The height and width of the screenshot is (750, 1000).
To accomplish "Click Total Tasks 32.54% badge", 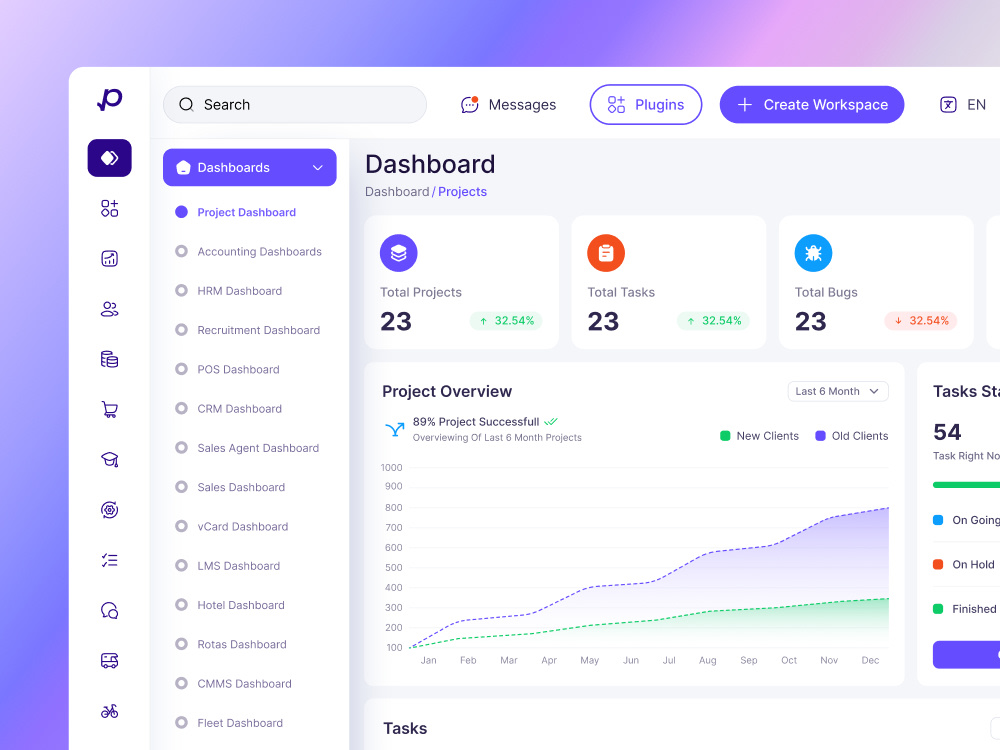I will coord(714,321).
